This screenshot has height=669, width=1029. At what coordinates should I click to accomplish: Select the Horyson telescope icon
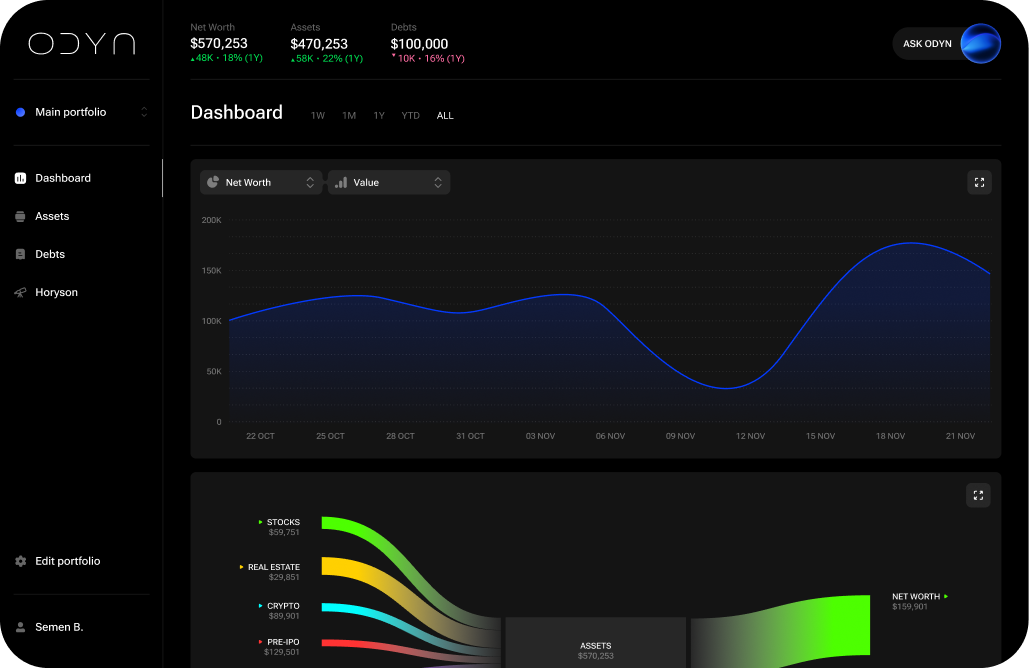click(x=20, y=292)
